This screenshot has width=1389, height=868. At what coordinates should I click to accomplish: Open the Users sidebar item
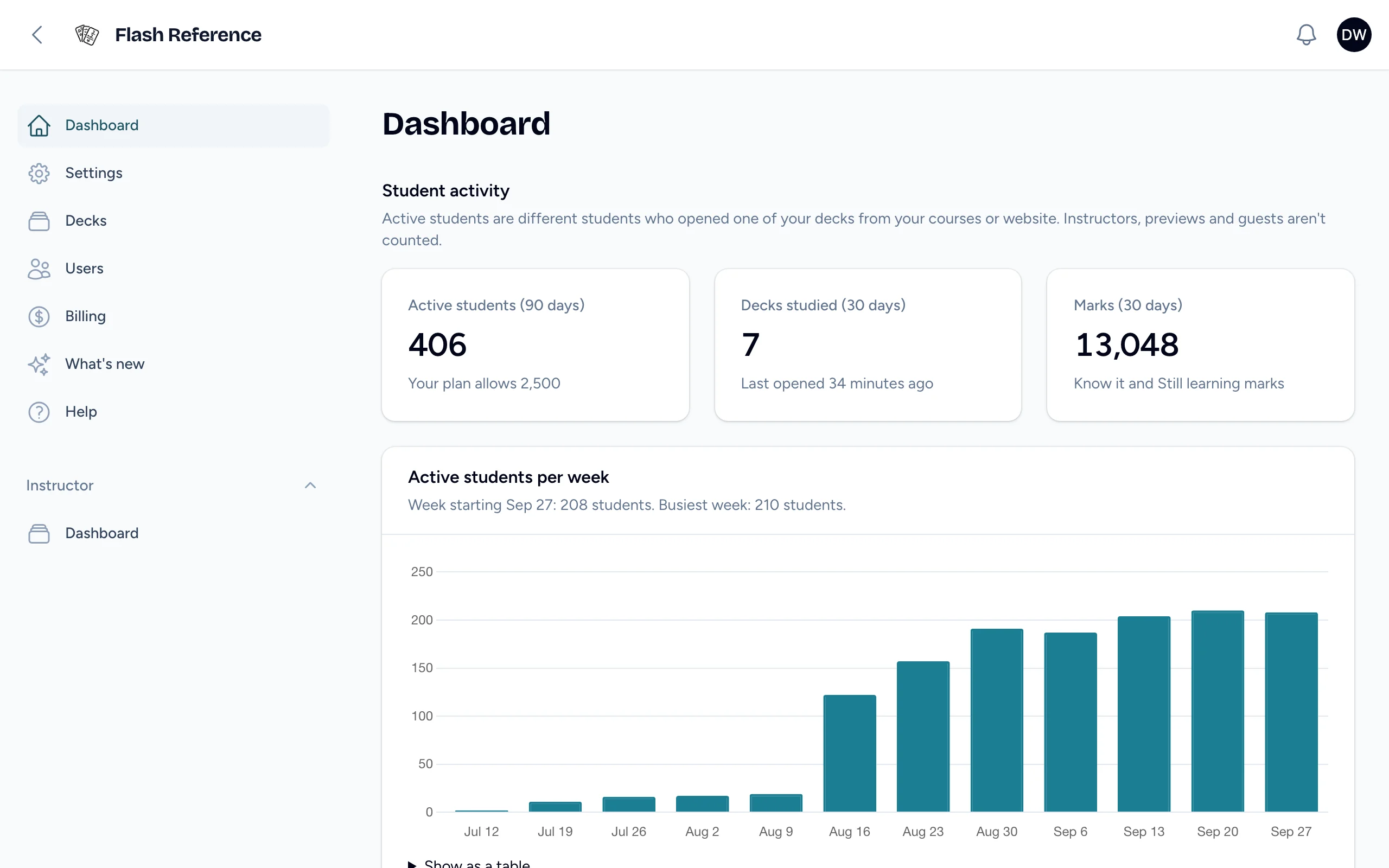click(x=173, y=269)
